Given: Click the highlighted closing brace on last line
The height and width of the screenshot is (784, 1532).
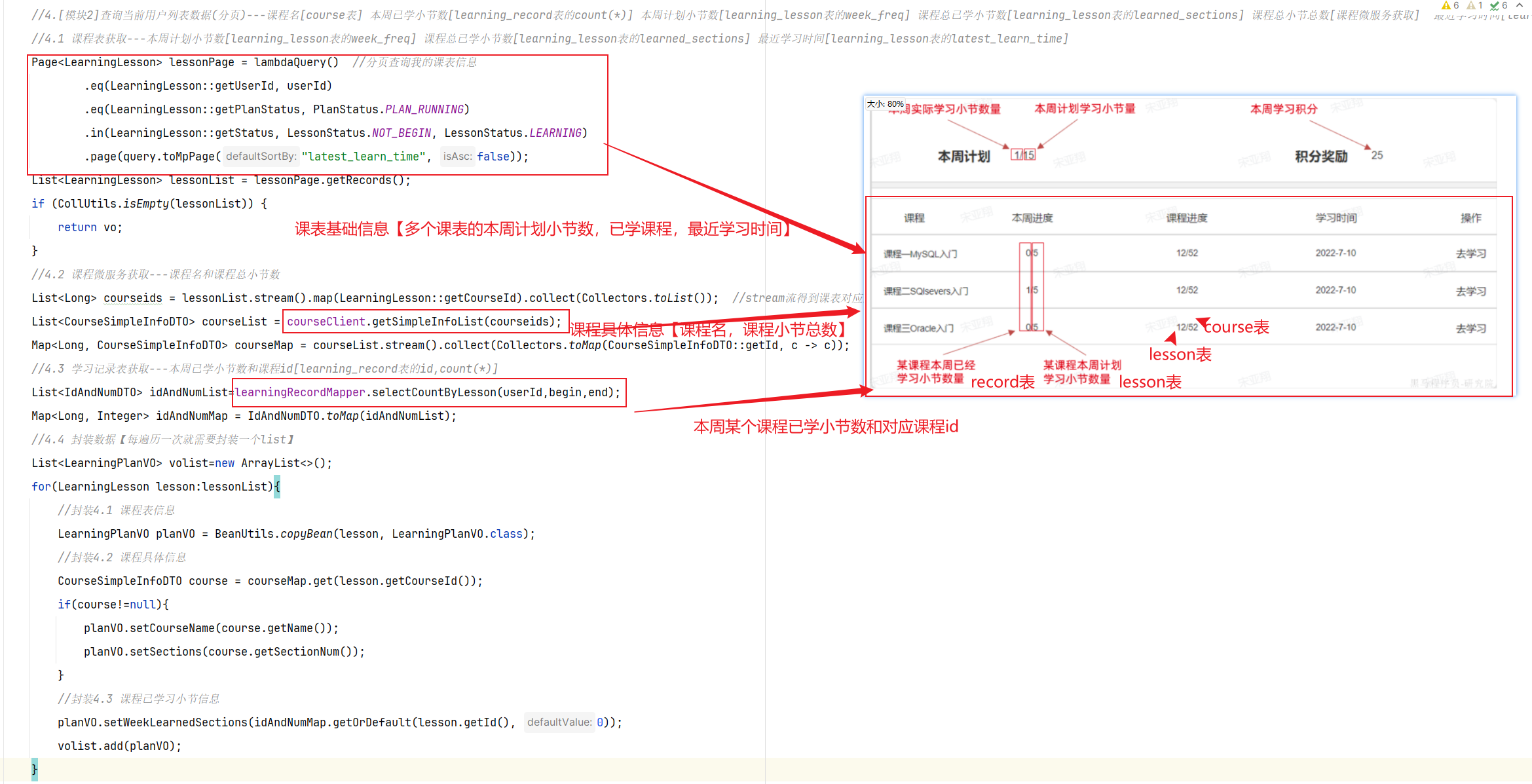Looking at the screenshot, I should click(35, 770).
